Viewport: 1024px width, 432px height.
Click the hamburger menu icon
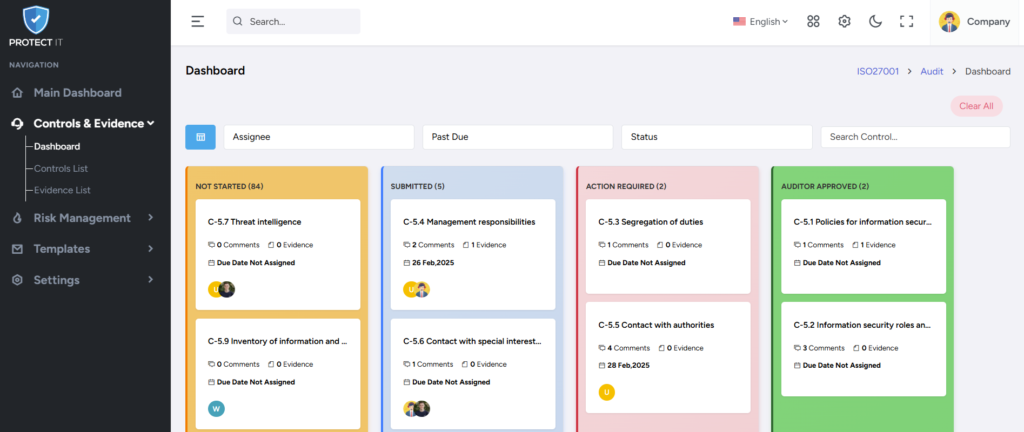198,22
